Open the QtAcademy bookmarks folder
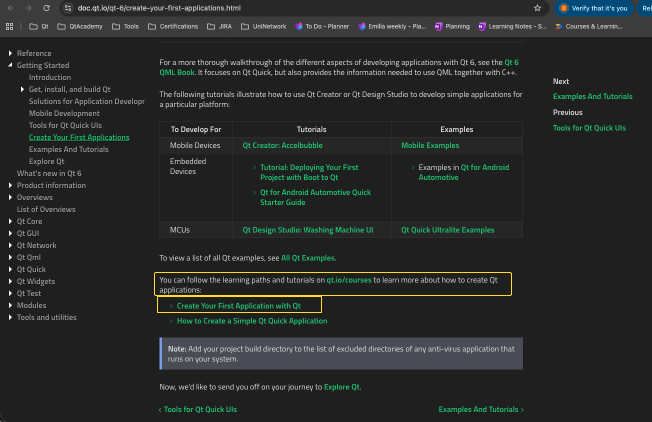The height and width of the screenshot is (422, 652). tap(80, 26)
